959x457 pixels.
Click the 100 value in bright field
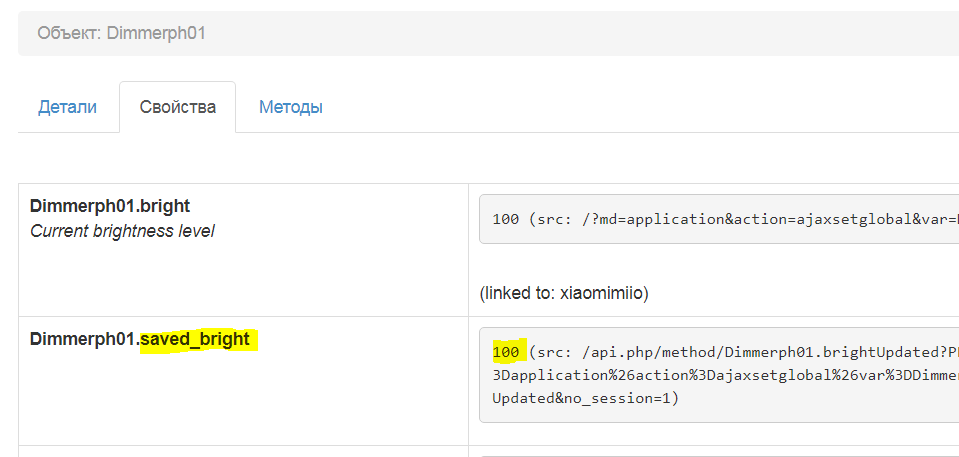[505, 219]
